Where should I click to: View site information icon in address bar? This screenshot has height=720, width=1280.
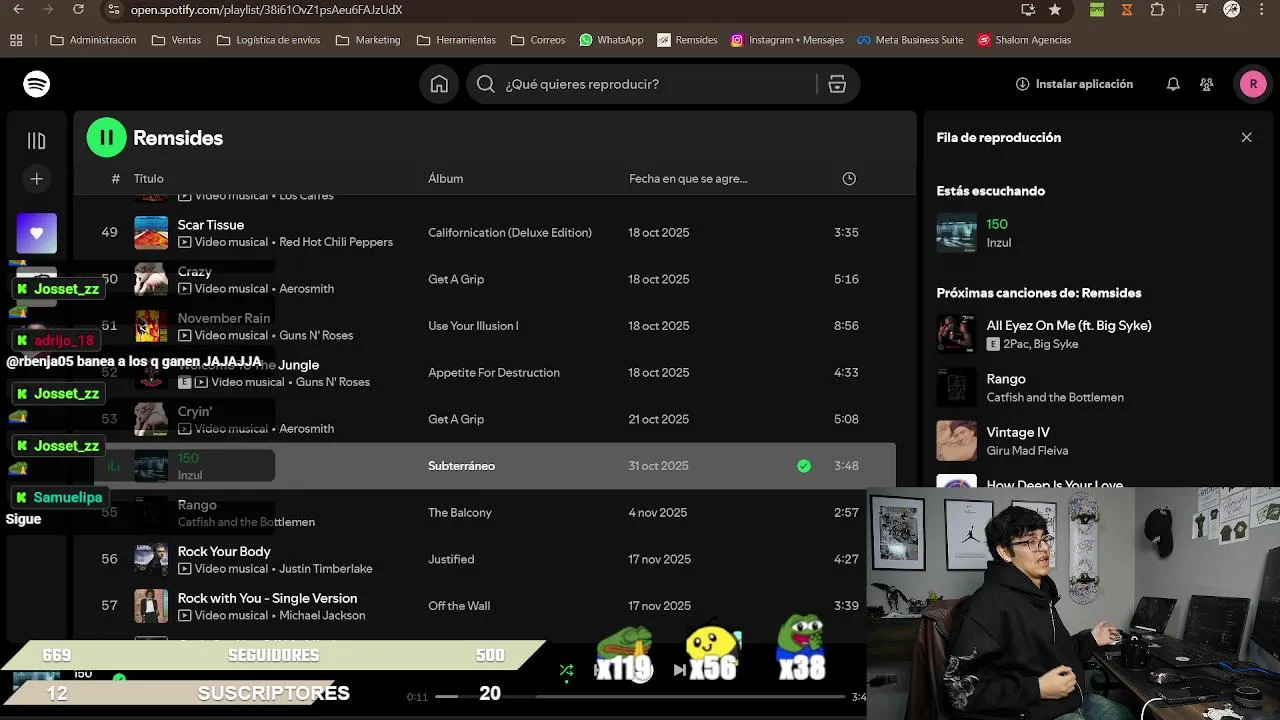114,10
